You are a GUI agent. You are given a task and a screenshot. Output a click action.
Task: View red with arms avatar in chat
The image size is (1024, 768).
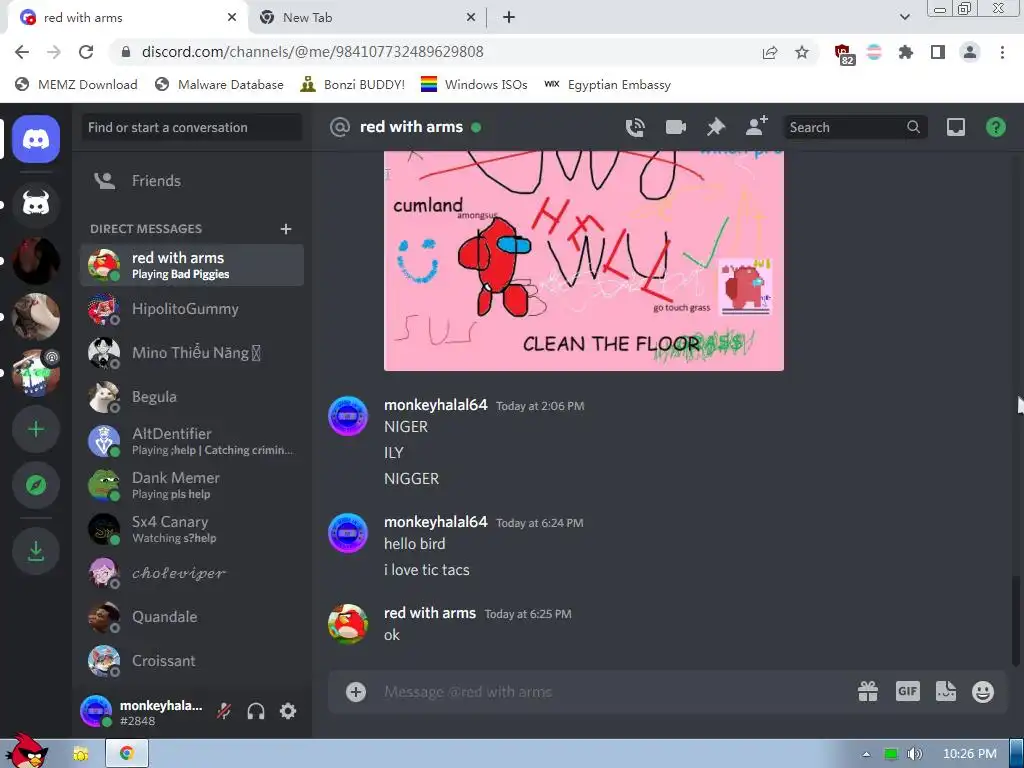tap(347, 624)
